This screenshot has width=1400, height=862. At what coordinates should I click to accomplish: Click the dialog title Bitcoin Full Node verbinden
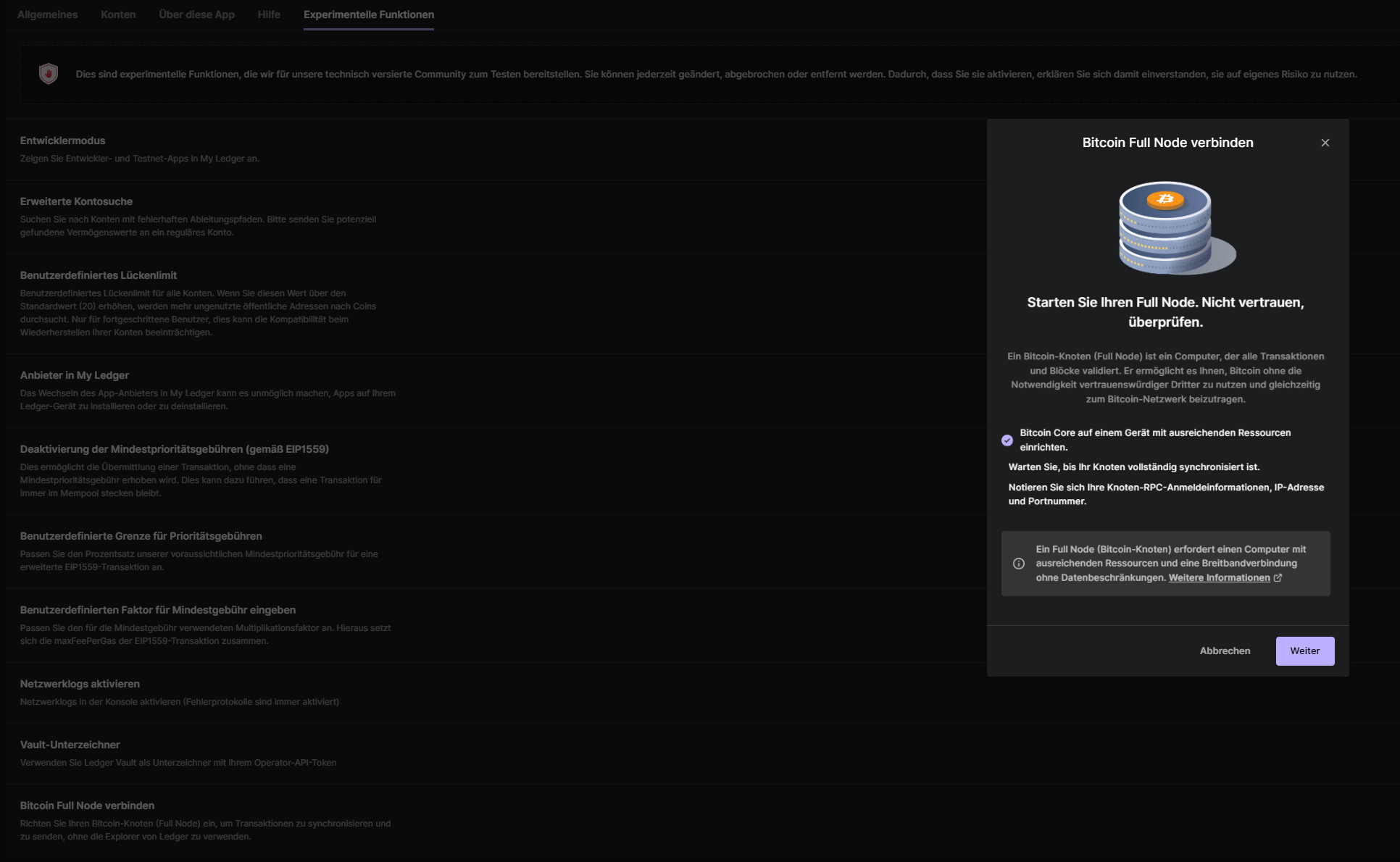(1167, 143)
